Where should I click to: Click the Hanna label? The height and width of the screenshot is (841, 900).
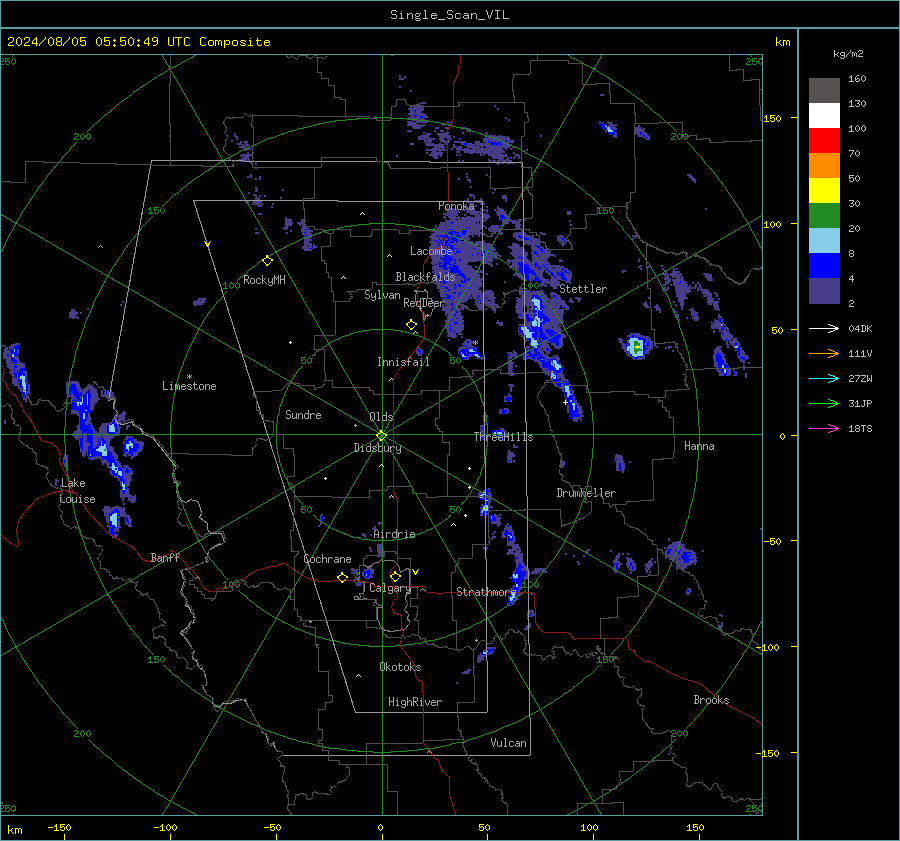[699, 446]
